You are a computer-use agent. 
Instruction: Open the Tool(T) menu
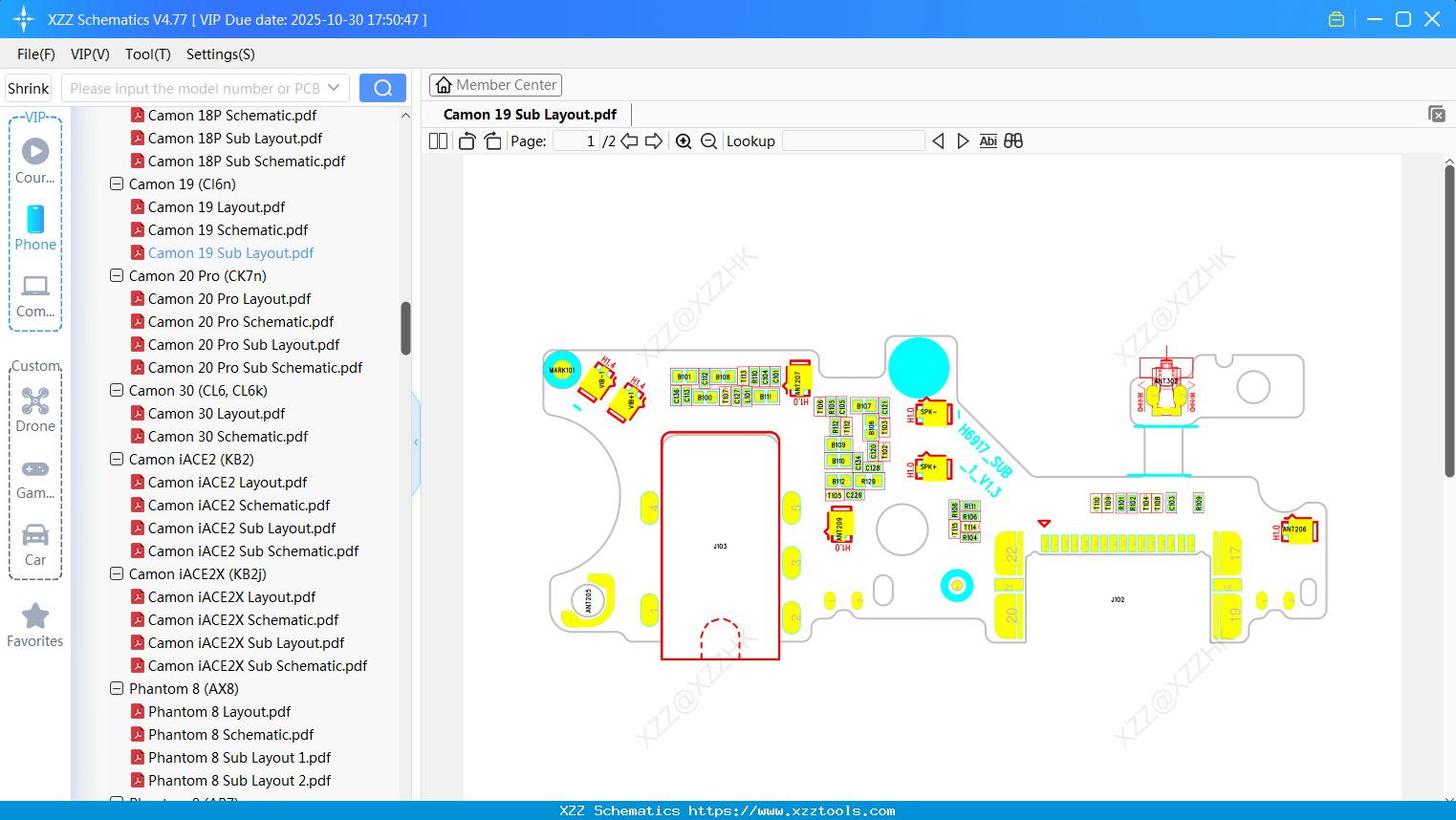(147, 54)
